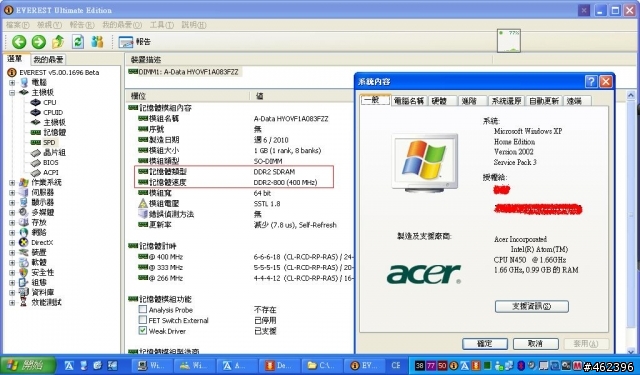Click the Up level arrow toolbar icon
The image size is (640, 375).
point(58,42)
